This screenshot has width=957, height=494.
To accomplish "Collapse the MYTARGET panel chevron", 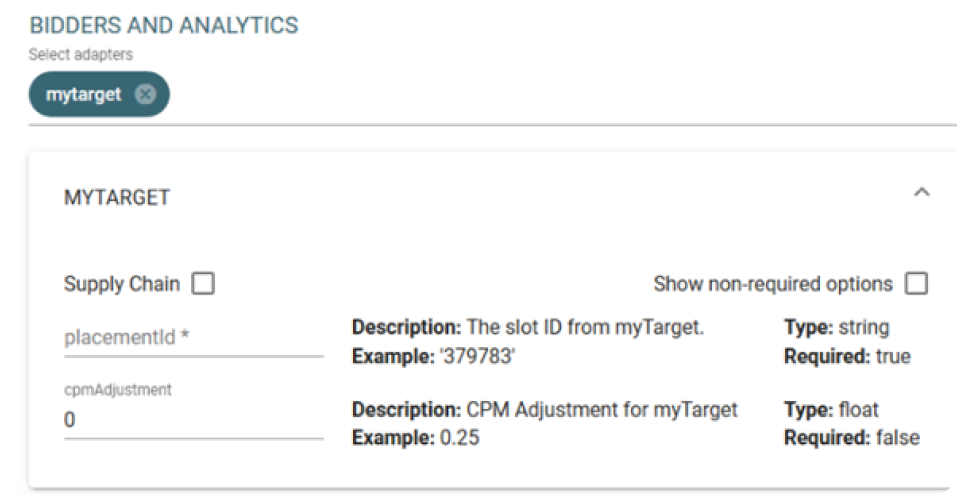I will click(922, 193).
